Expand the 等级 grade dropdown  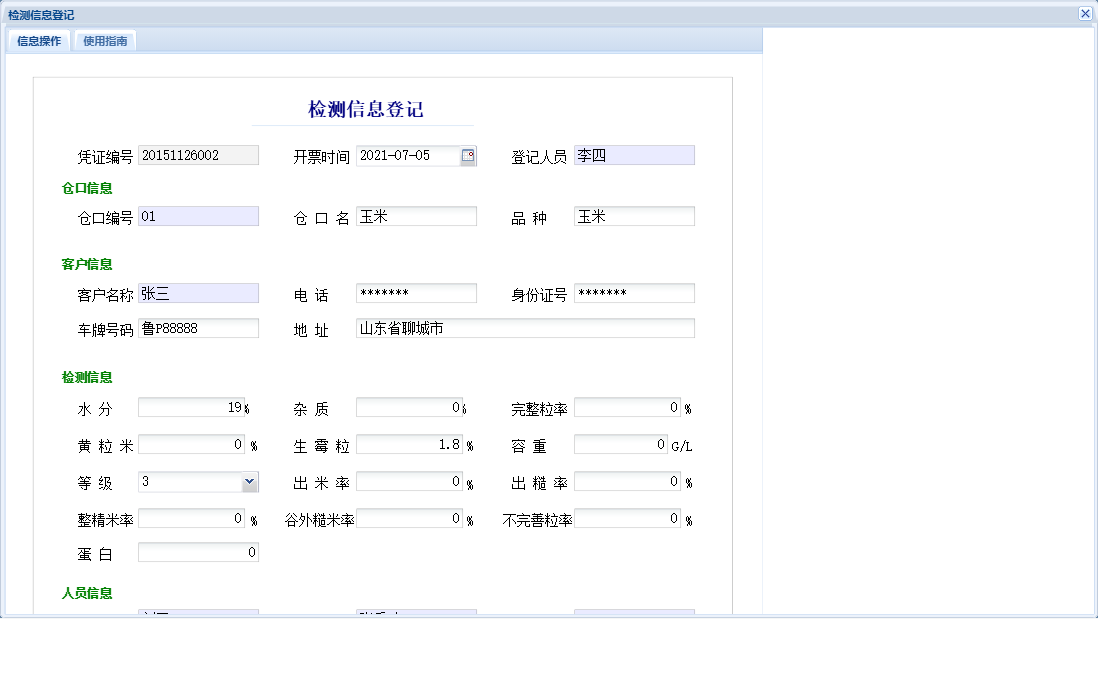pyautogui.click(x=251, y=481)
